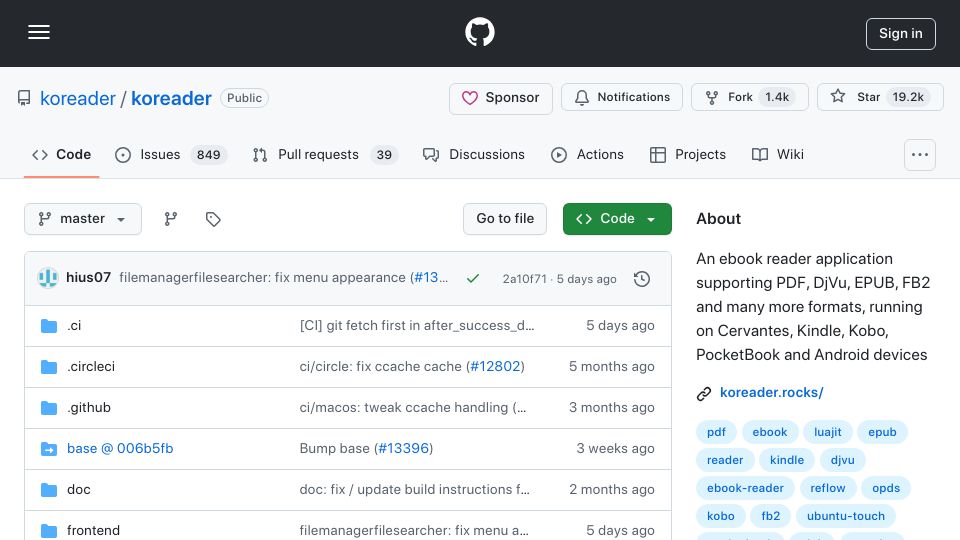This screenshot has height=540, width=960.
Task: Click the doc folder icon
Action: [x=49, y=490]
